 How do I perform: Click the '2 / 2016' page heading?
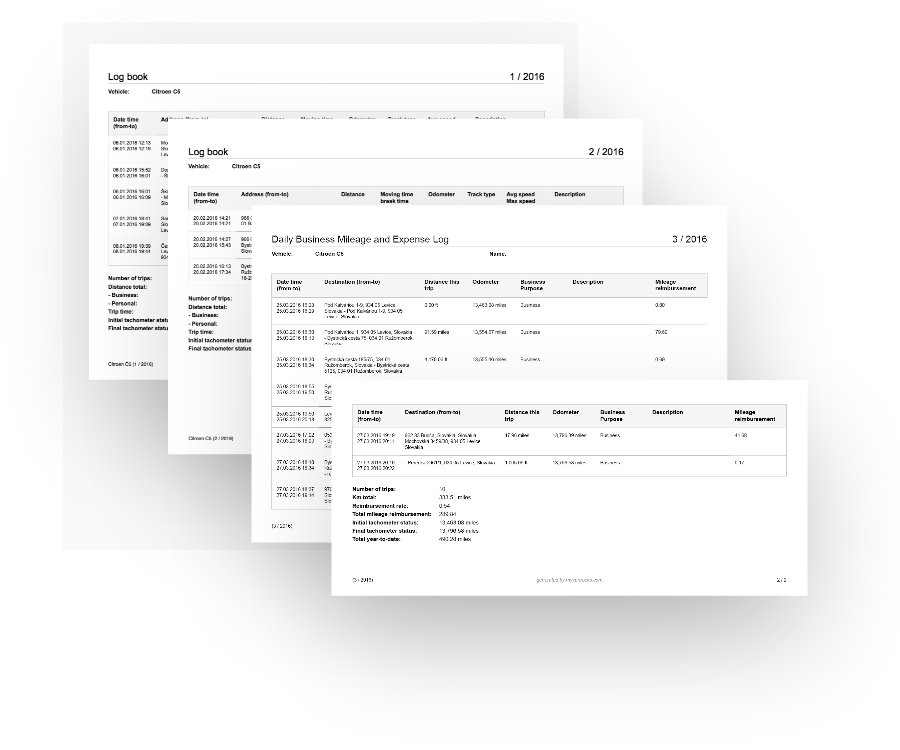coord(606,152)
